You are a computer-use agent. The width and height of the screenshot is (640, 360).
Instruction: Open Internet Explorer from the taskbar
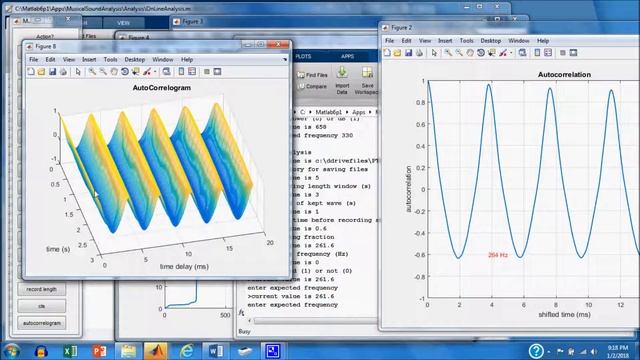point(187,351)
